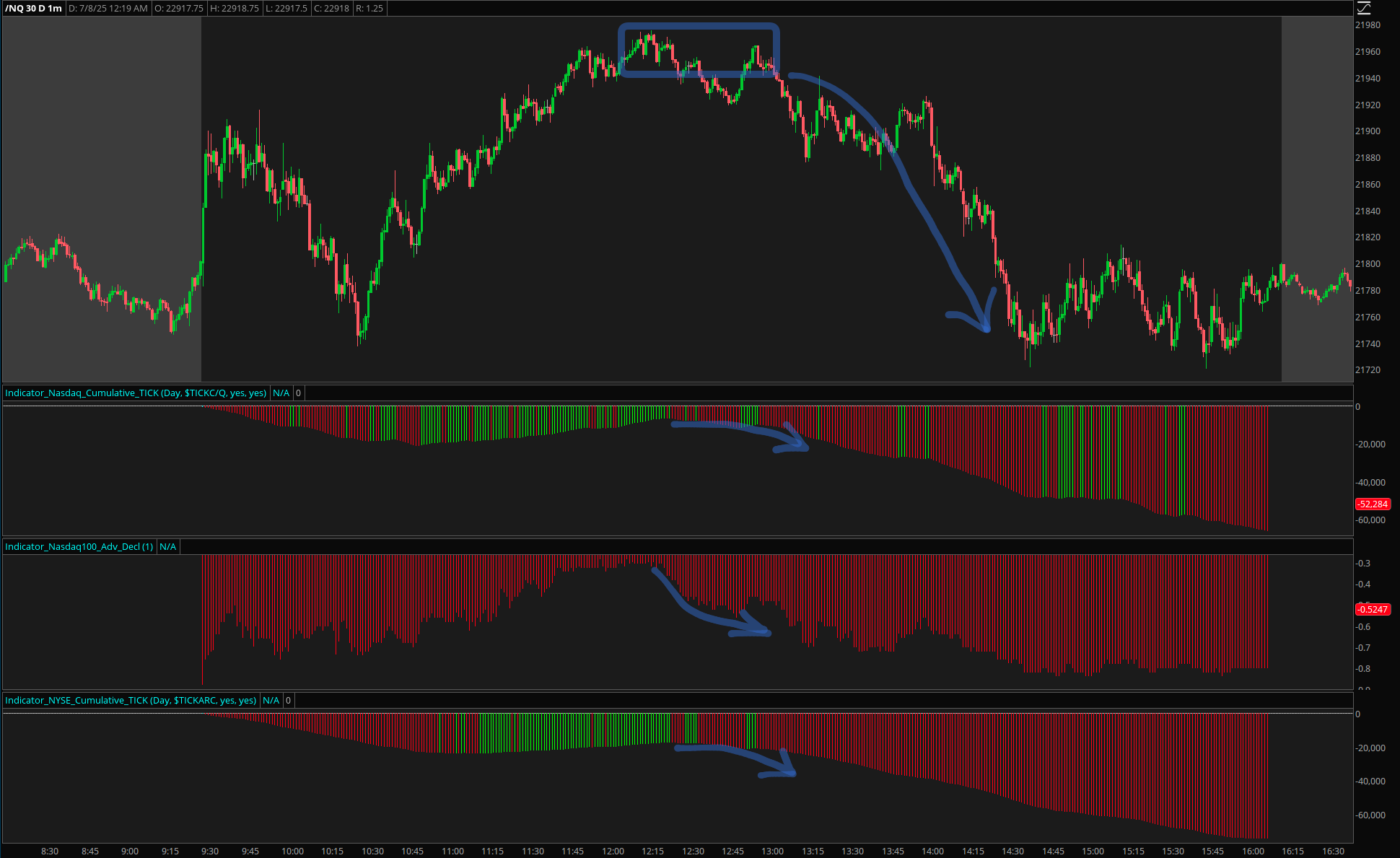Click the 21860 price axis label

click(x=1368, y=185)
